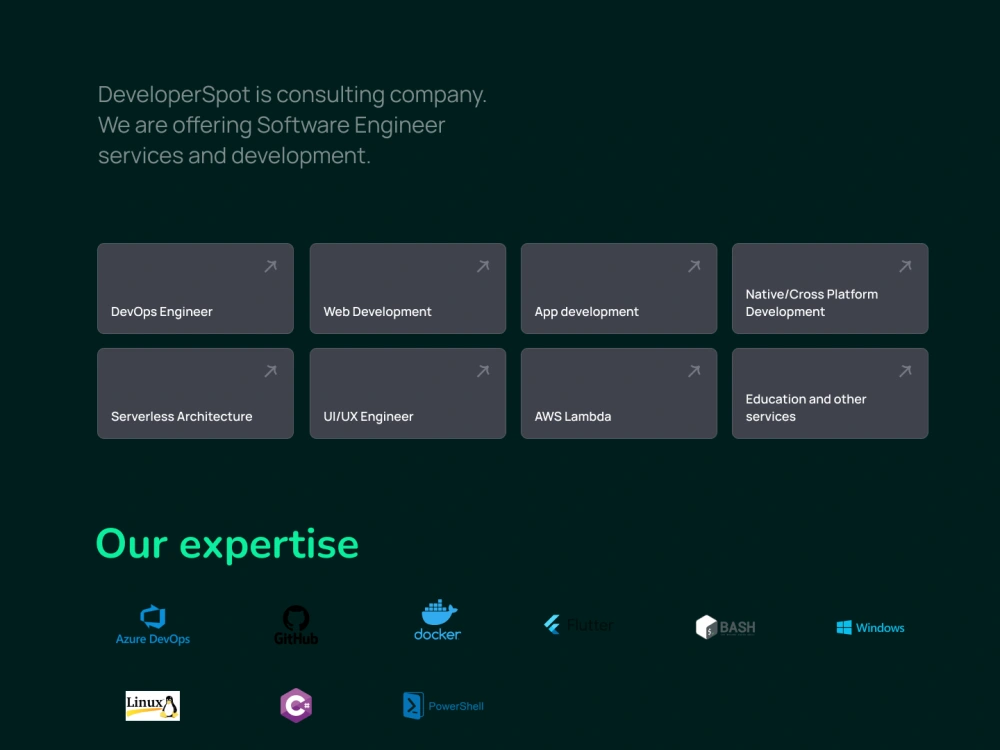Click the Azure DevOps logo

click(153, 625)
